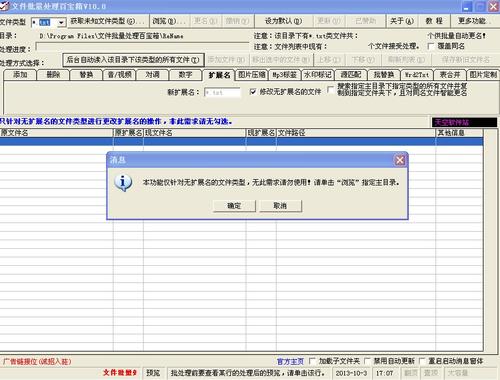Click the 设为默认 button
This screenshot has height=380, width=500.
coord(284,21)
